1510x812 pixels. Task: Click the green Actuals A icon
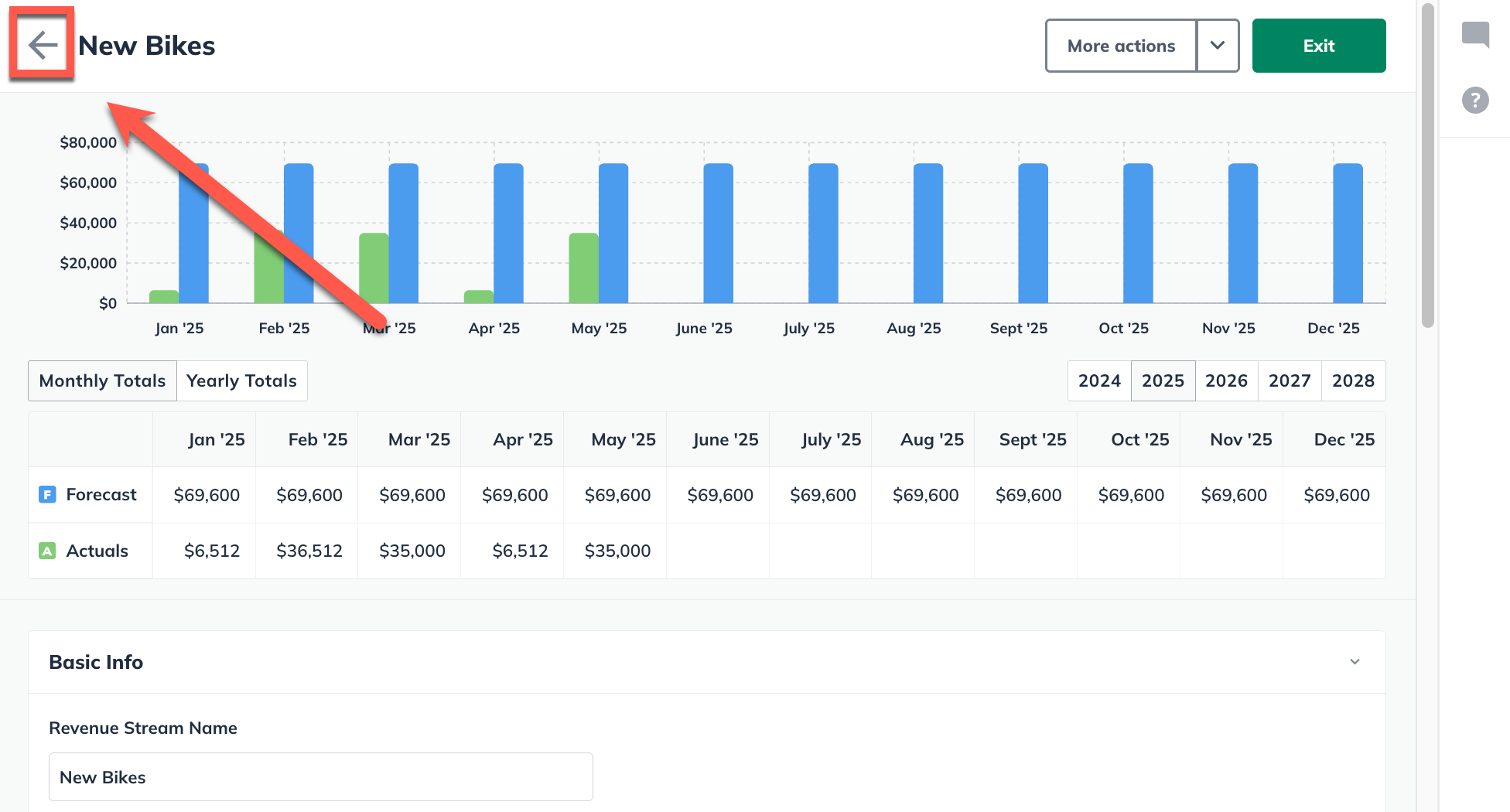point(47,551)
